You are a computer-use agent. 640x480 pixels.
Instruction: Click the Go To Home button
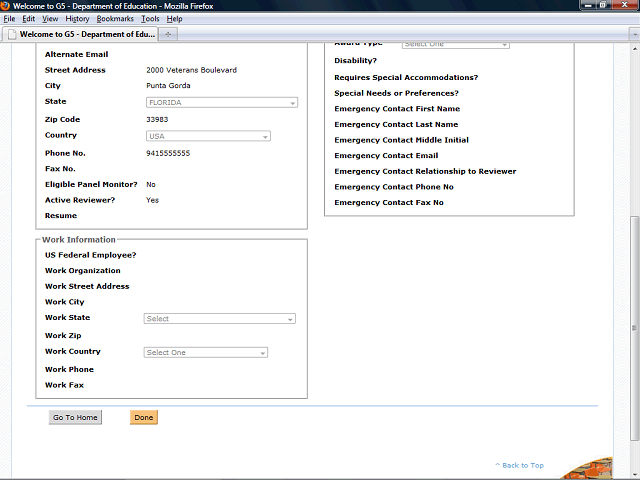(x=75, y=418)
